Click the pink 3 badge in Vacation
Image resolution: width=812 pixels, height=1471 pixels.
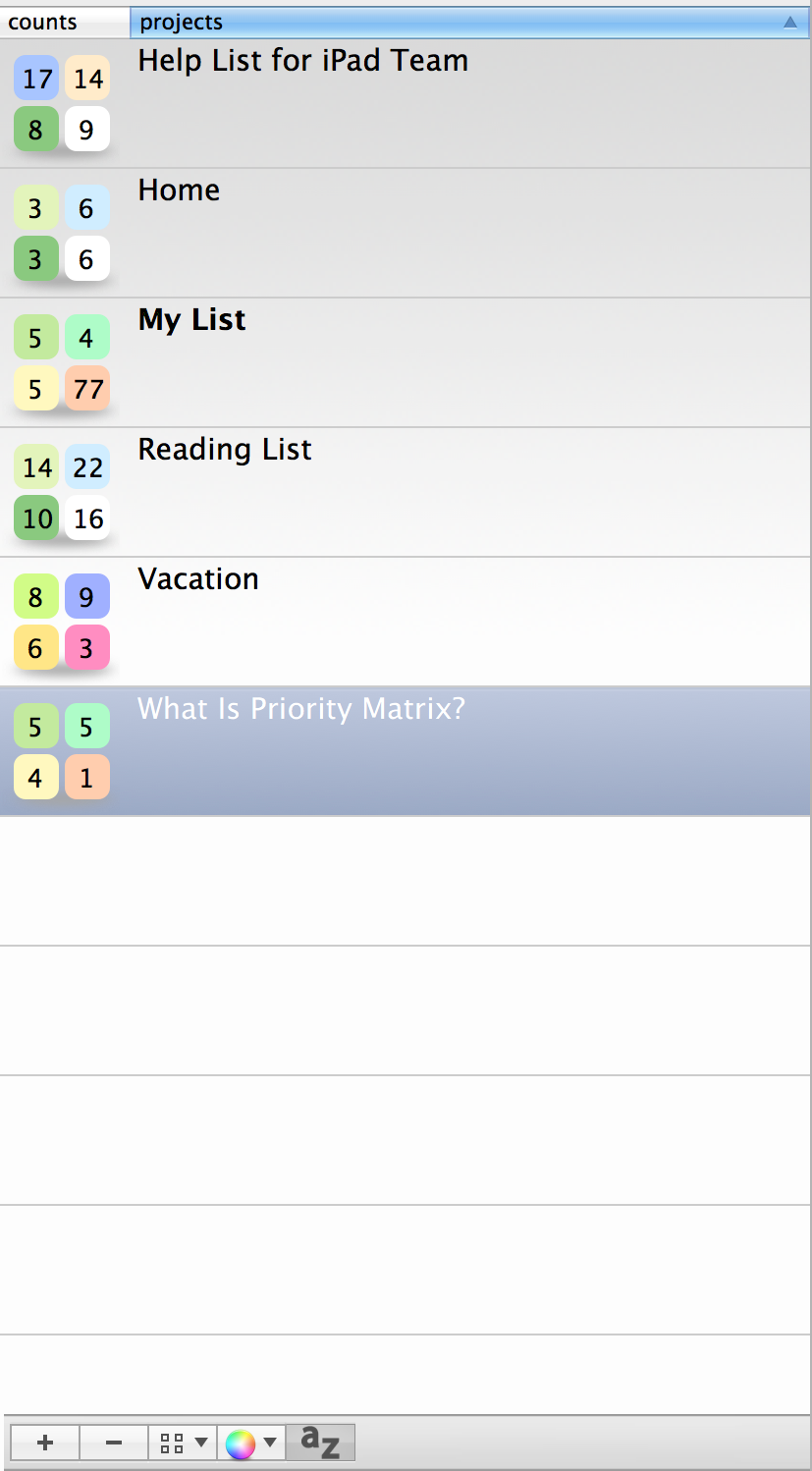[87, 648]
